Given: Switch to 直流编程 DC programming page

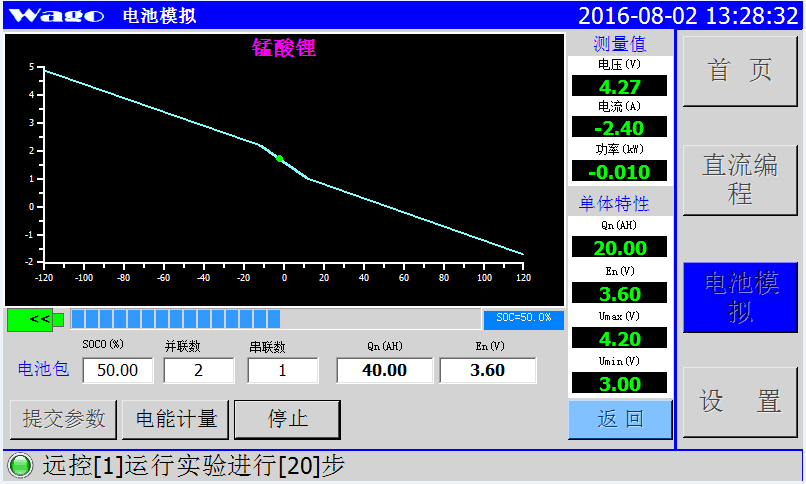Looking at the screenshot, I should coord(740,180).
